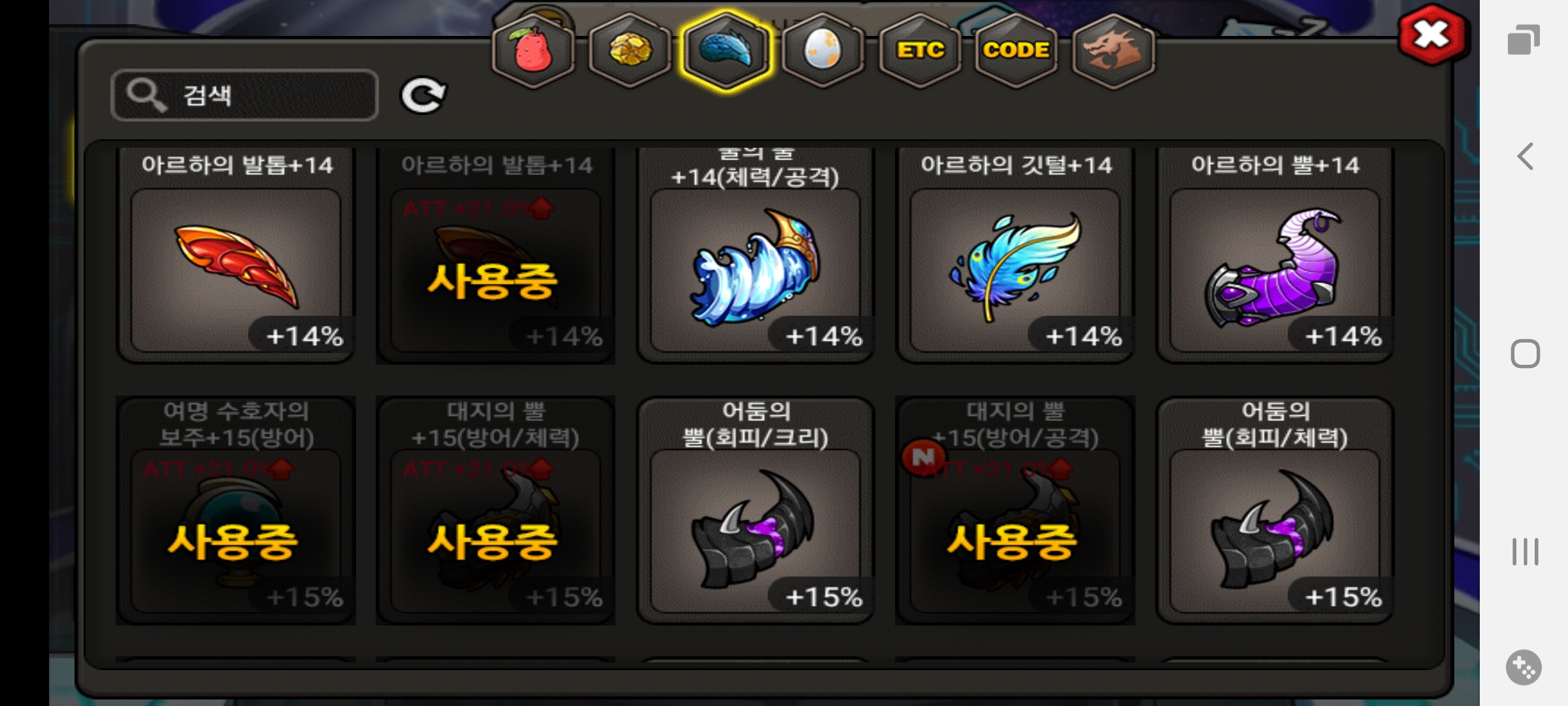1568x706 pixels.
Task: Tap the Android back navigation arrow
Action: click(1526, 156)
